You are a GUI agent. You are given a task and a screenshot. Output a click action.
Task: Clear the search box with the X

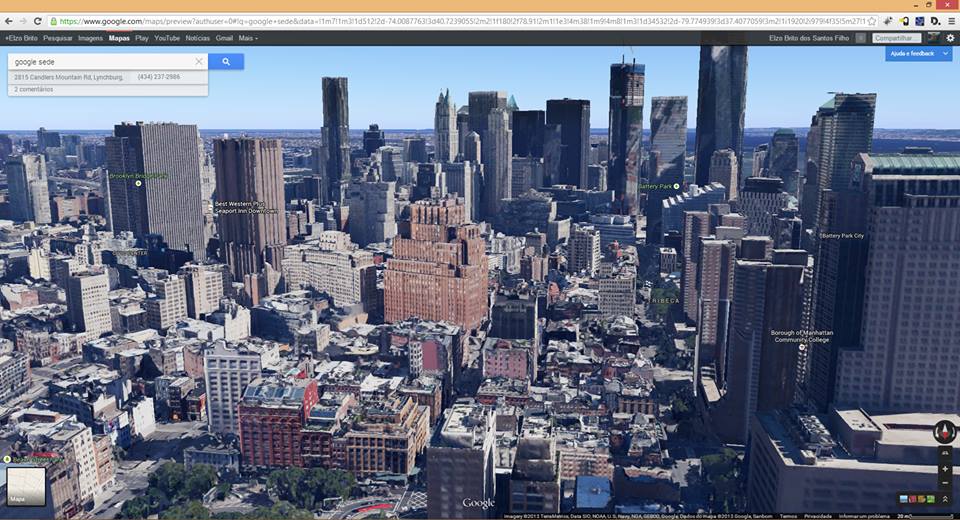tap(198, 62)
